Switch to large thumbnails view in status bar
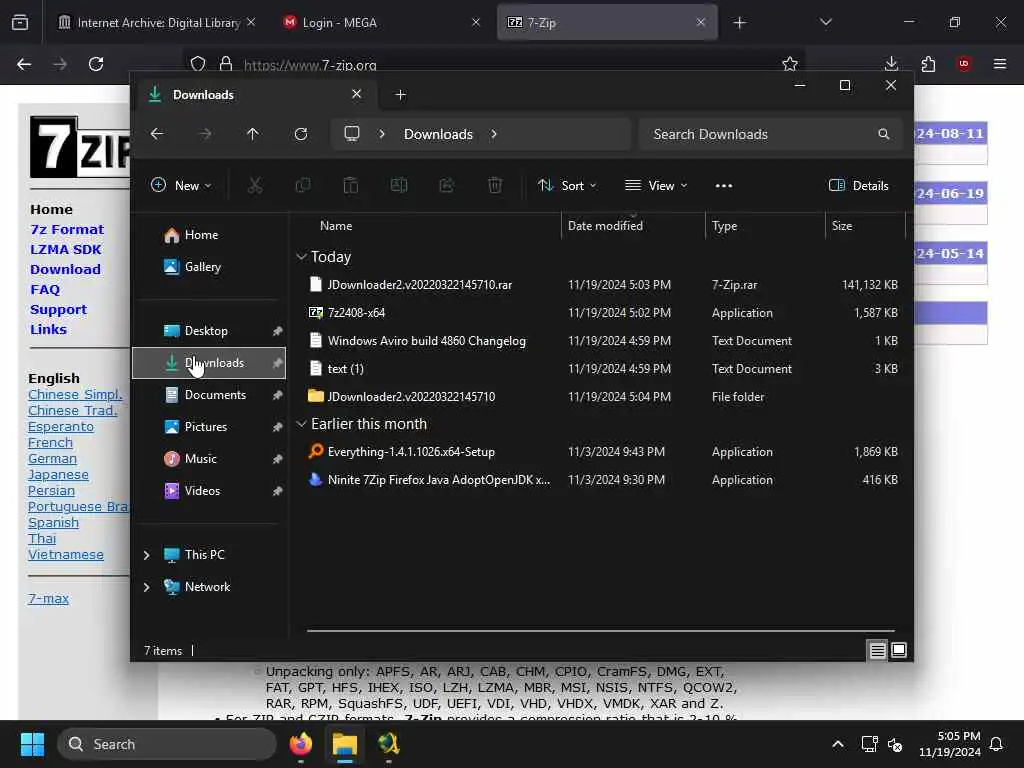This screenshot has width=1024, height=768. pos(899,650)
